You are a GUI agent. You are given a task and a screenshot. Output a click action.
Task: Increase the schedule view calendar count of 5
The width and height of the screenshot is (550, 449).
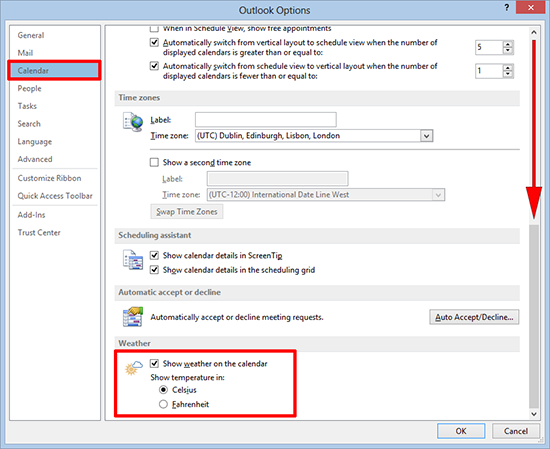pyautogui.click(x=508, y=44)
